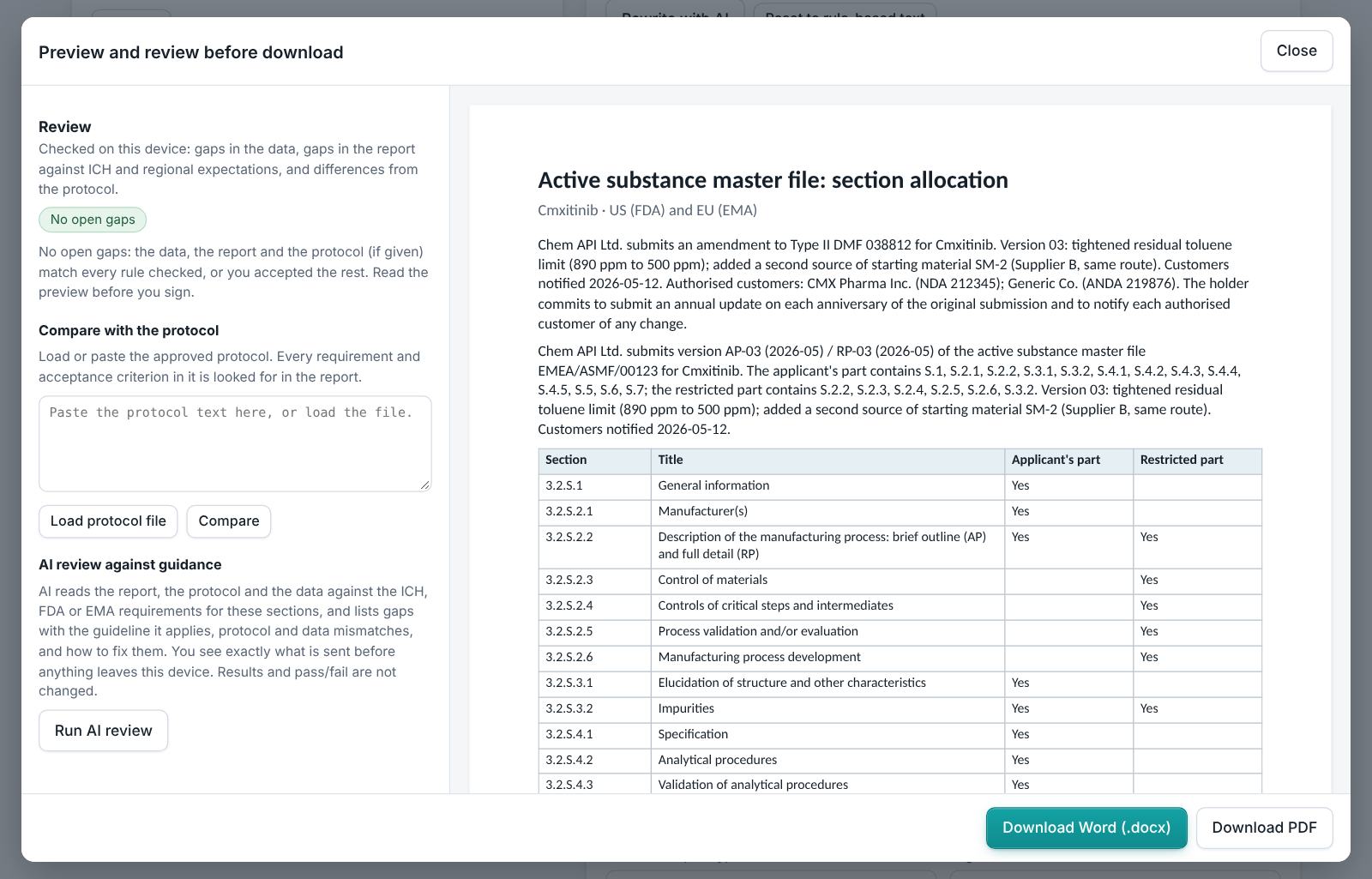
Task: Click 'Validation of analytical procedures' cell
Action: click(x=827, y=785)
